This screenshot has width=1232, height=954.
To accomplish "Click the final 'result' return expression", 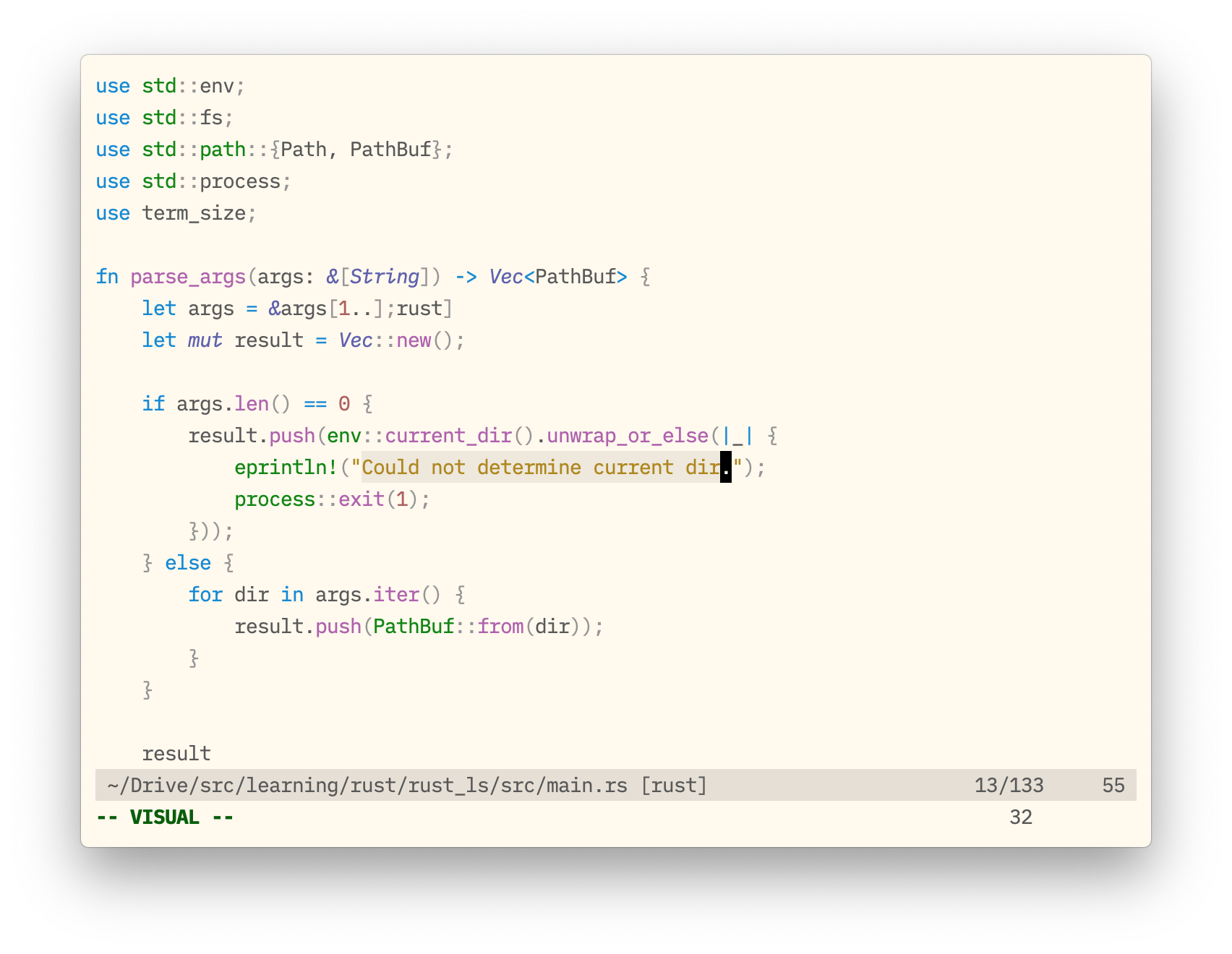I will pos(176,754).
